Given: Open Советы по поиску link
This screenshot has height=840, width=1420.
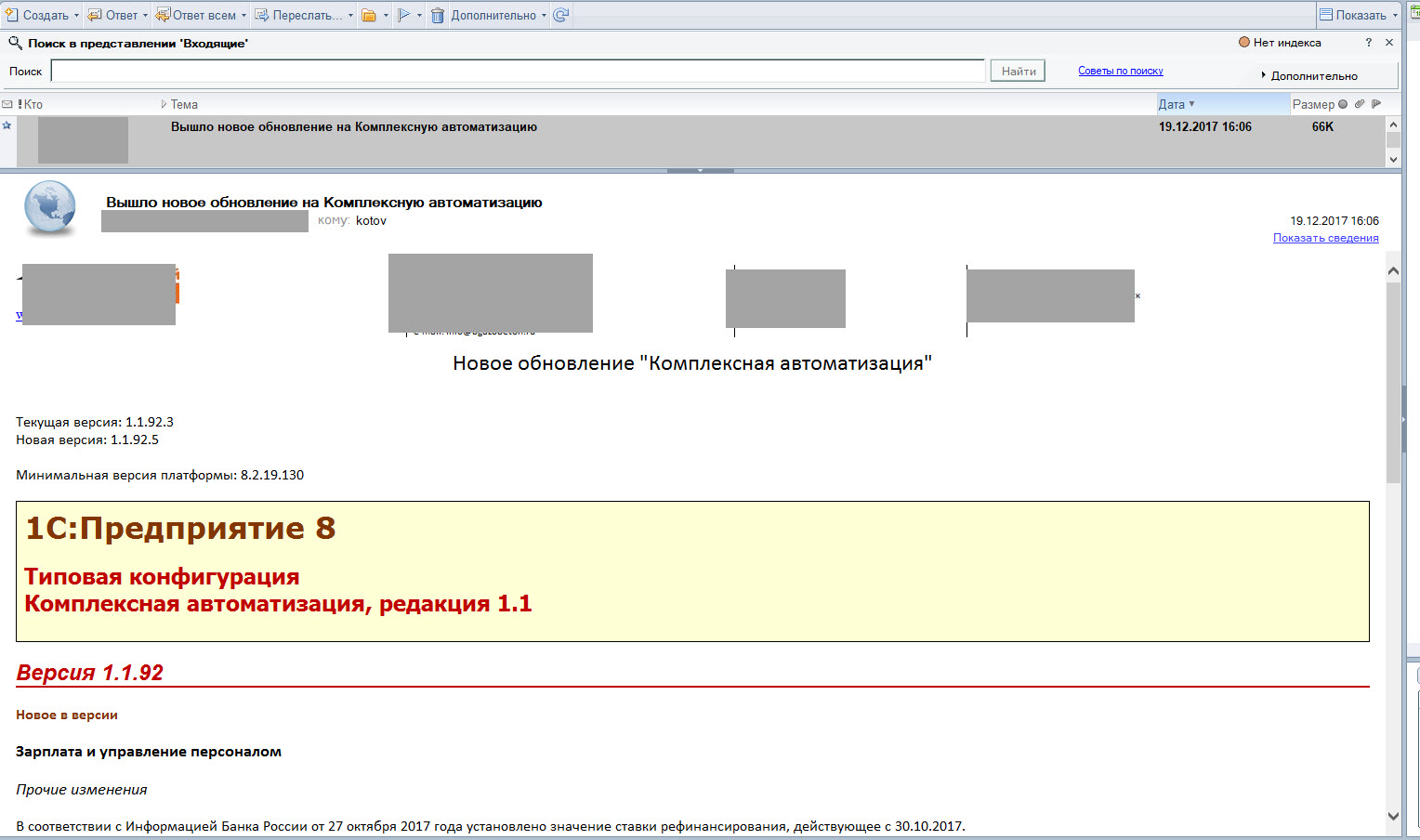Looking at the screenshot, I should (1120, 71).
